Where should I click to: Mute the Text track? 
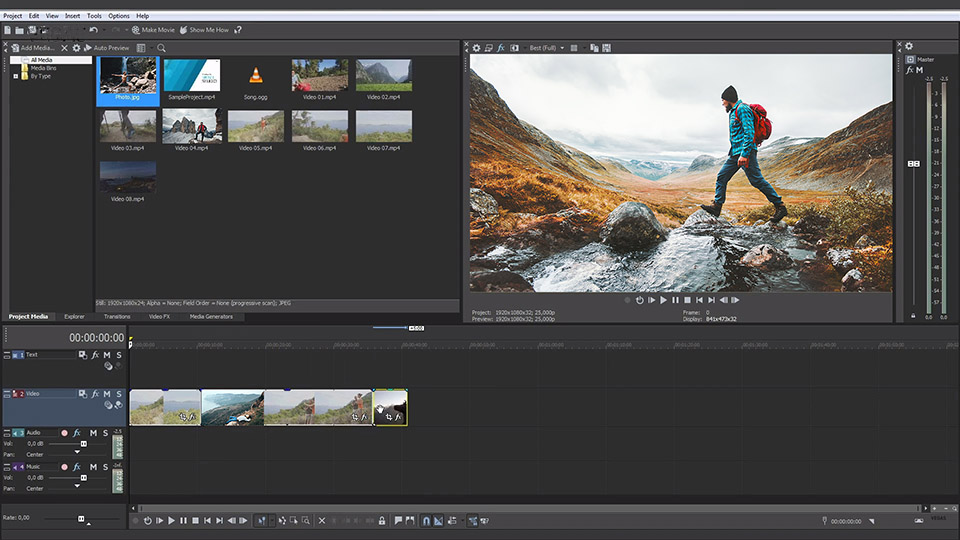coord(107,354)
